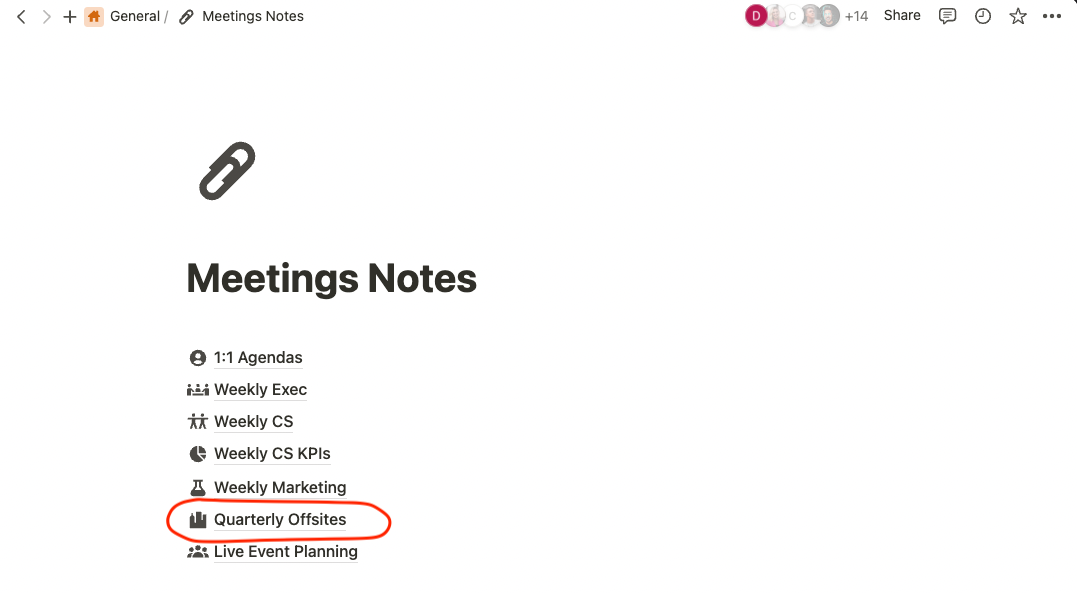Click the D user avatar
The width and height of the screenshot is (1077, 593).
[756, 16]
